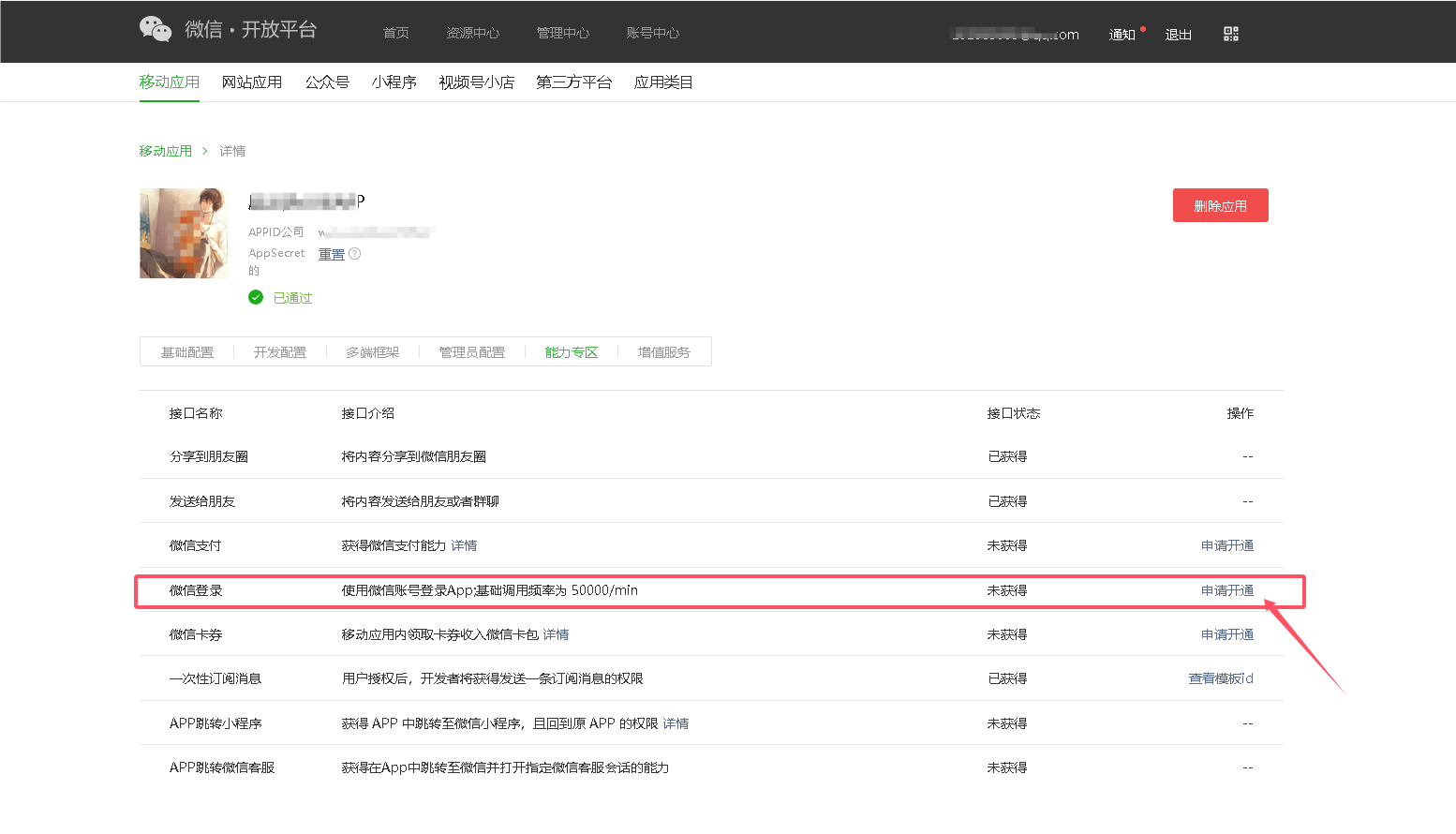Open the 开发配置 section tab
1456x834 pixels.
pyautogui.click(x=280, y=352)
